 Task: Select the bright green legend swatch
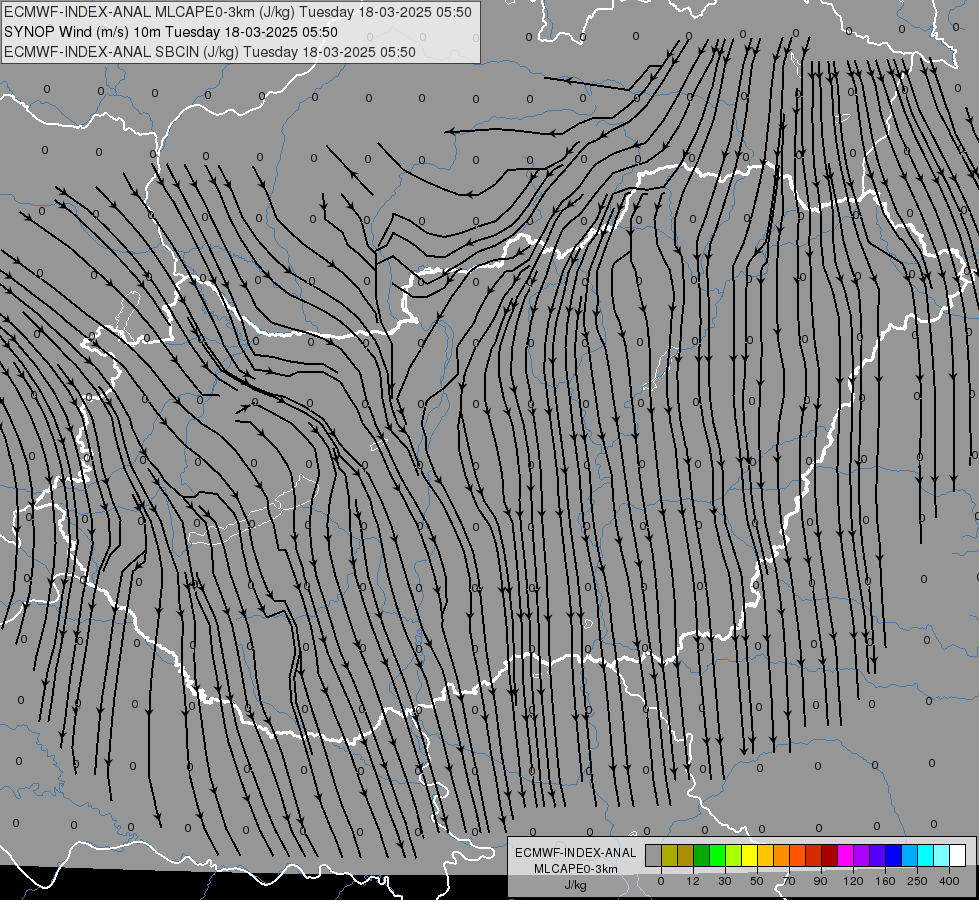point(717,855)
